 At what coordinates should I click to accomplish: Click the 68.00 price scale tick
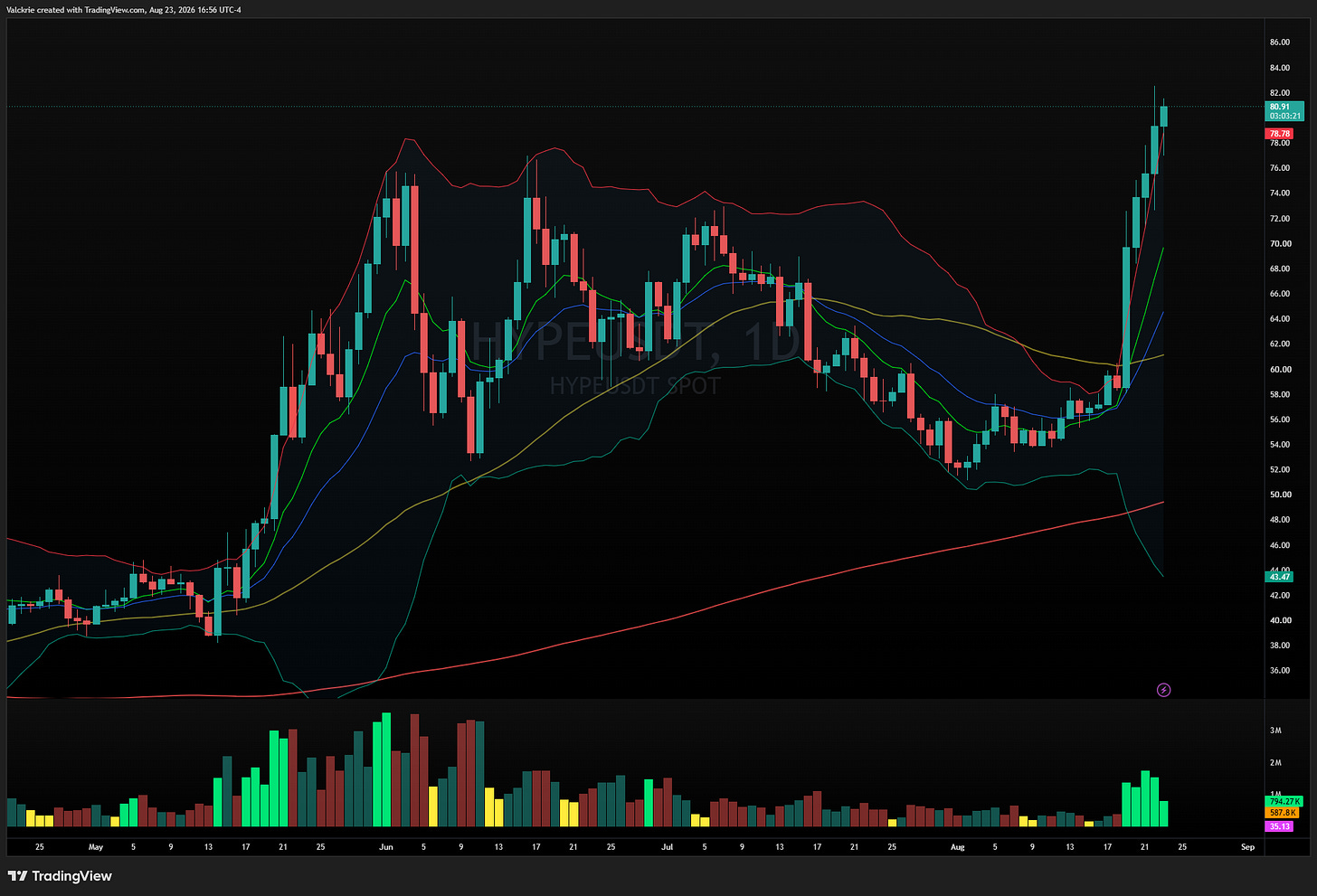click(1280, 269)
